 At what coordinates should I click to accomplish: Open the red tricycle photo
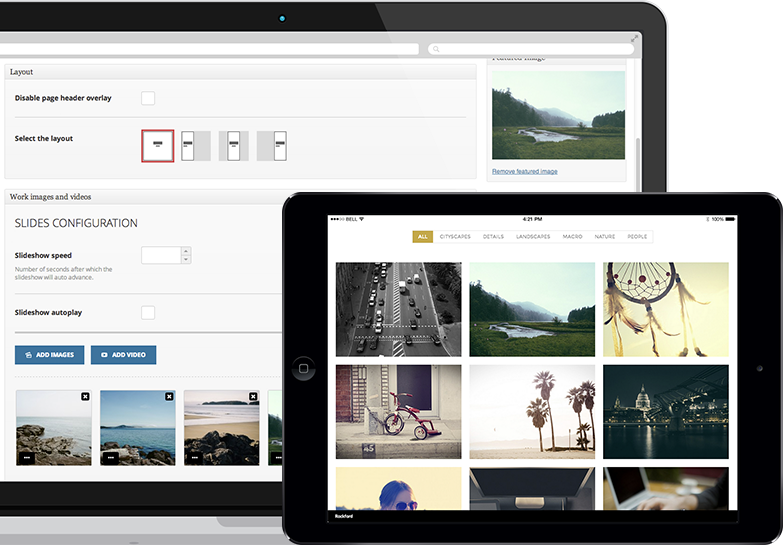[398, 412]
